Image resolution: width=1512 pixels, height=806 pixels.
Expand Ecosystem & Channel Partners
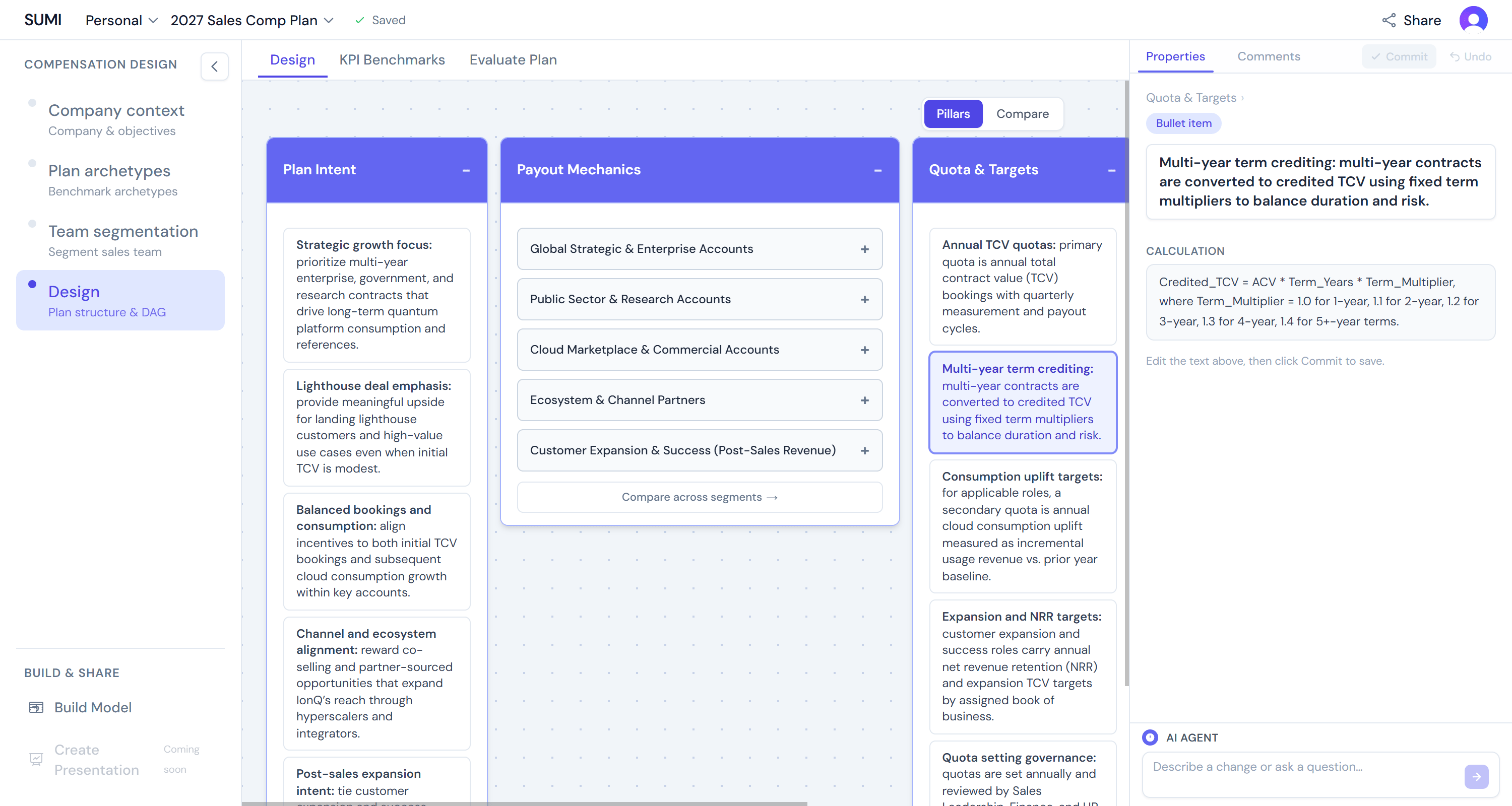tap(864, 400)
